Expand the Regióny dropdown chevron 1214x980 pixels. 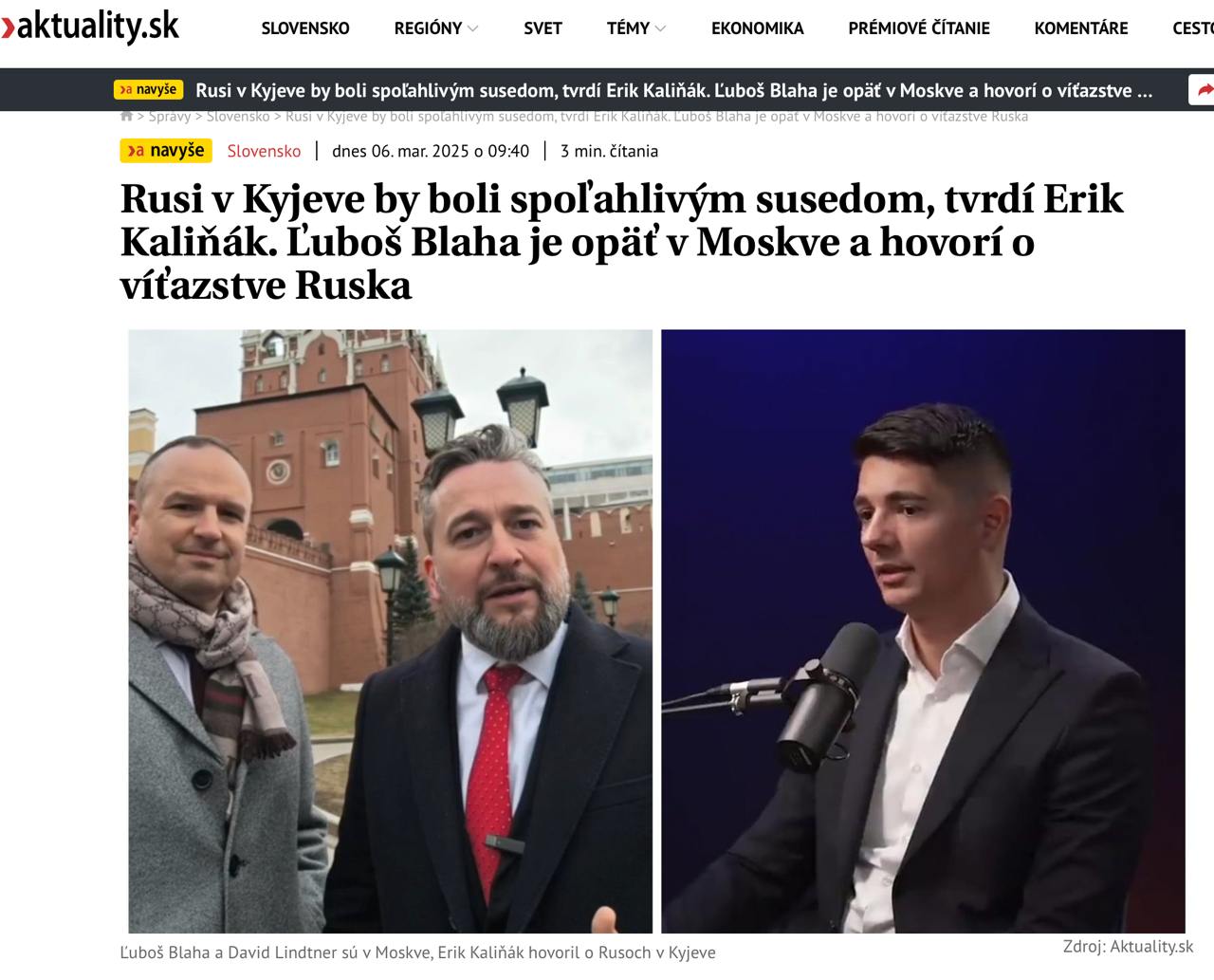pyautogui.click(x=472, y=29)
